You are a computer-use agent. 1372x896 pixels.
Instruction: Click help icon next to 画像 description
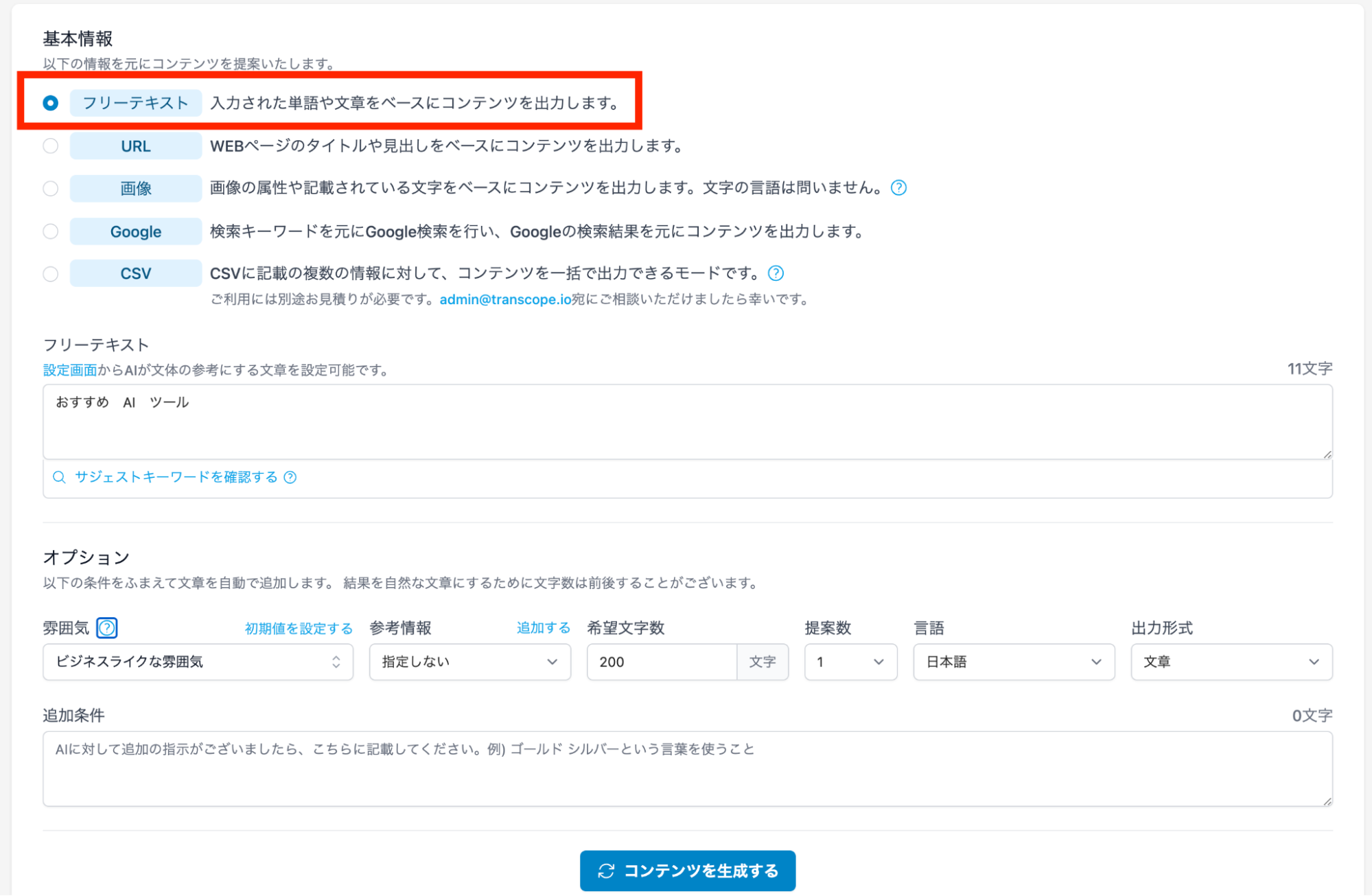(x=898, y=187)
